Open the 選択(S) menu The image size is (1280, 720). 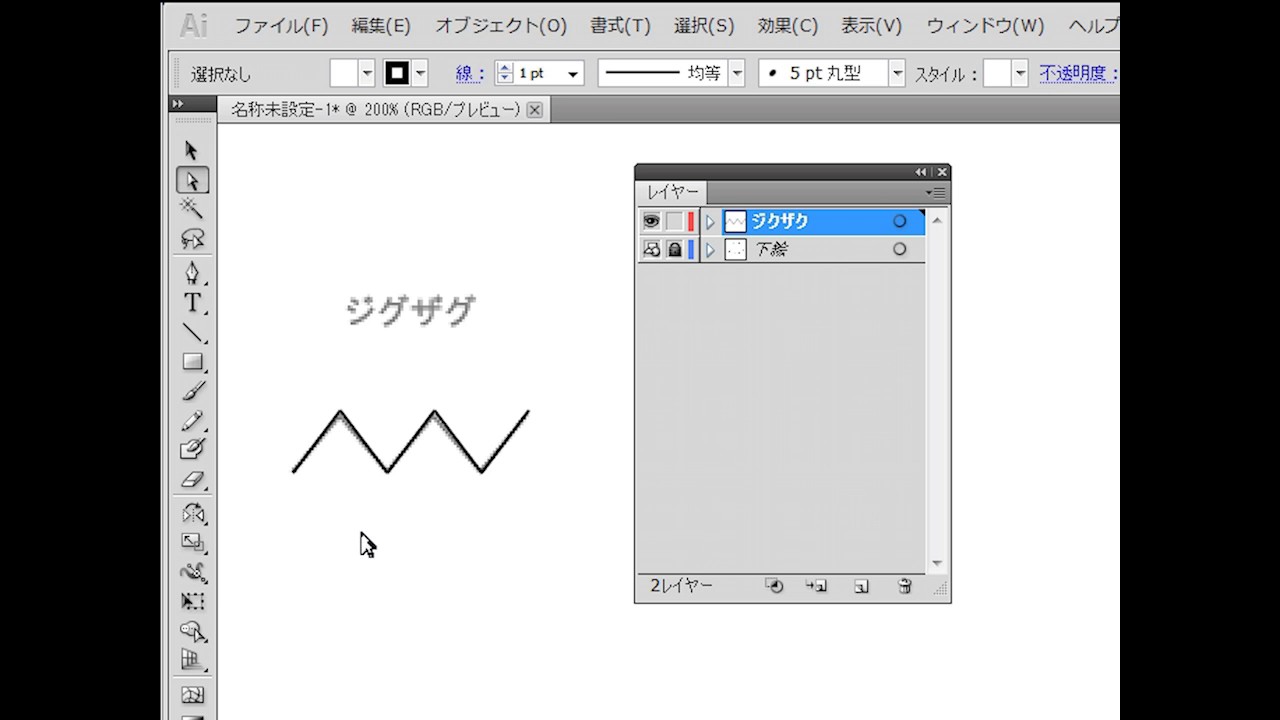(x=703, y=26)
